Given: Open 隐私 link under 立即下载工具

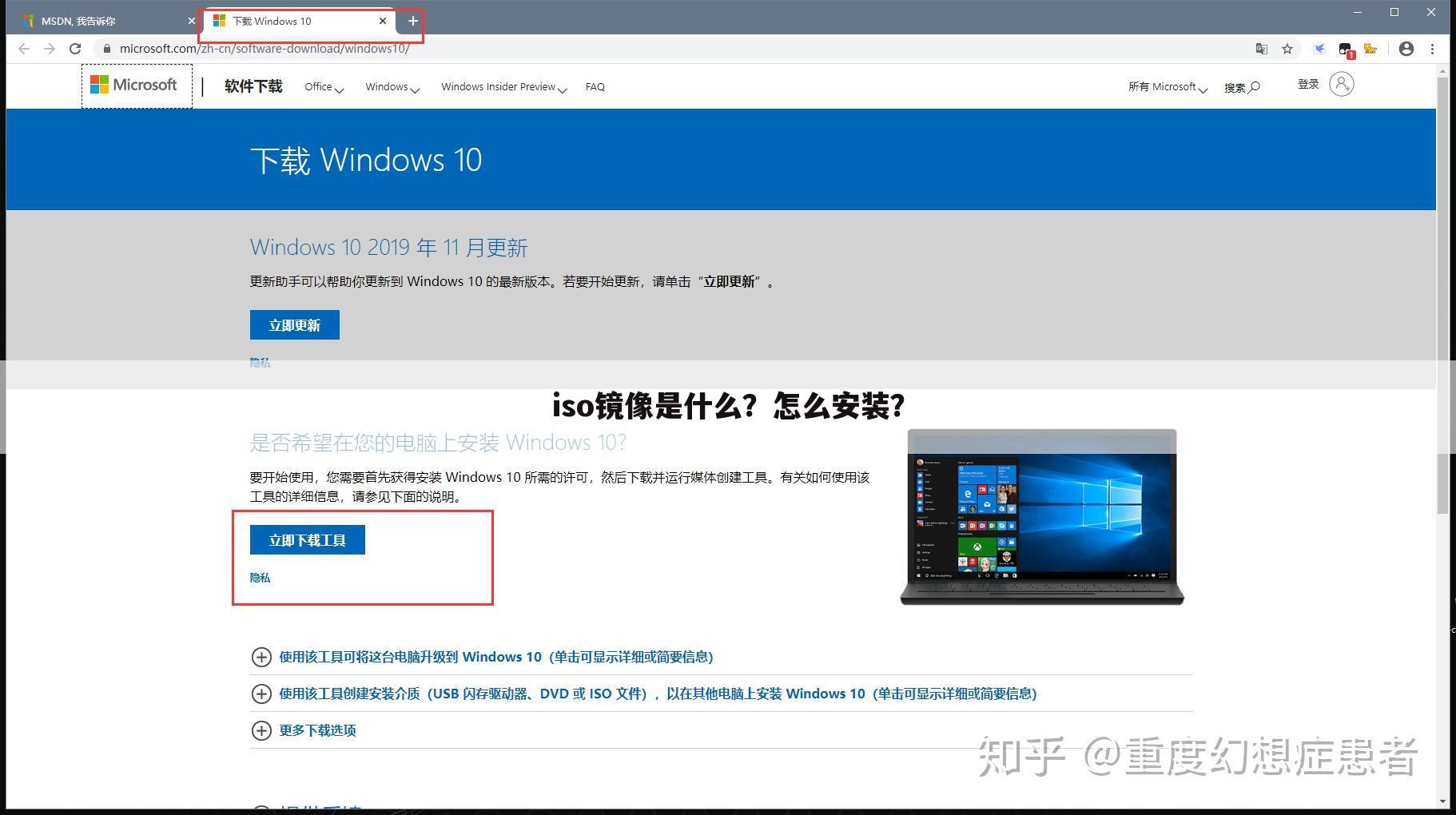Looking at the screenshot, I should (x=260, y=578).
